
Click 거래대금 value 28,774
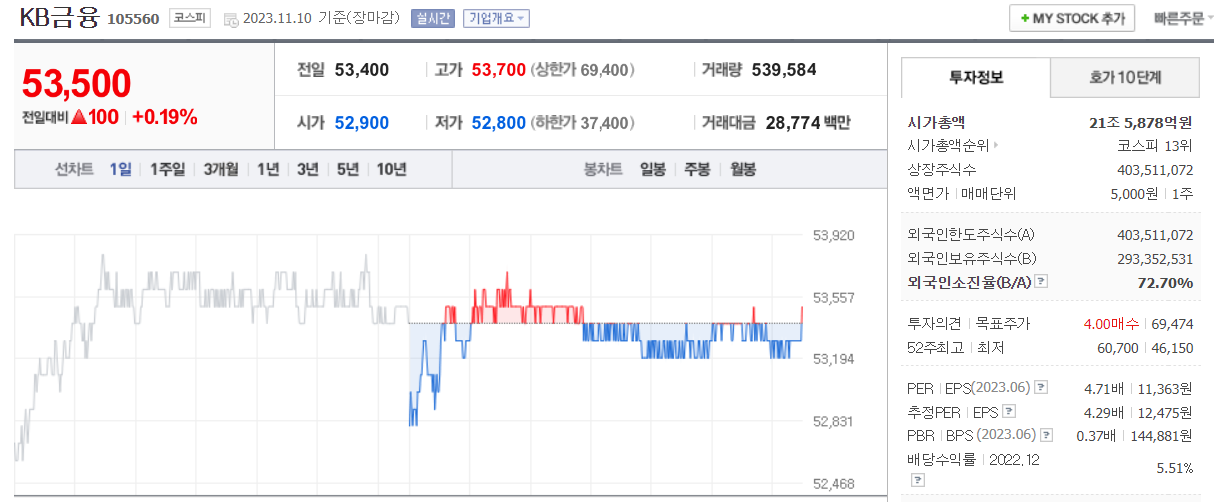[x=792, y=123]
